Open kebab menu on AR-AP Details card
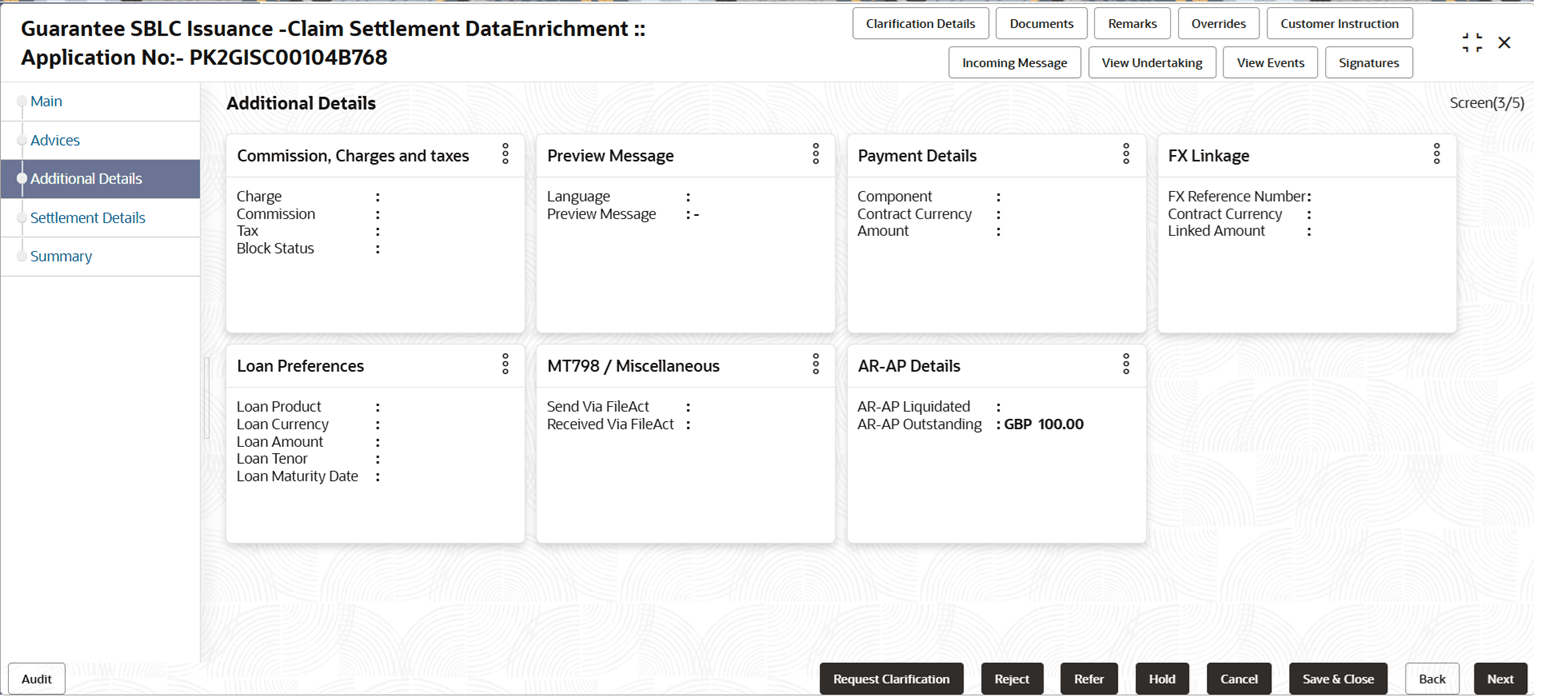The width and height of the screenshot is (1542, 697). (x=1126, y=364)
